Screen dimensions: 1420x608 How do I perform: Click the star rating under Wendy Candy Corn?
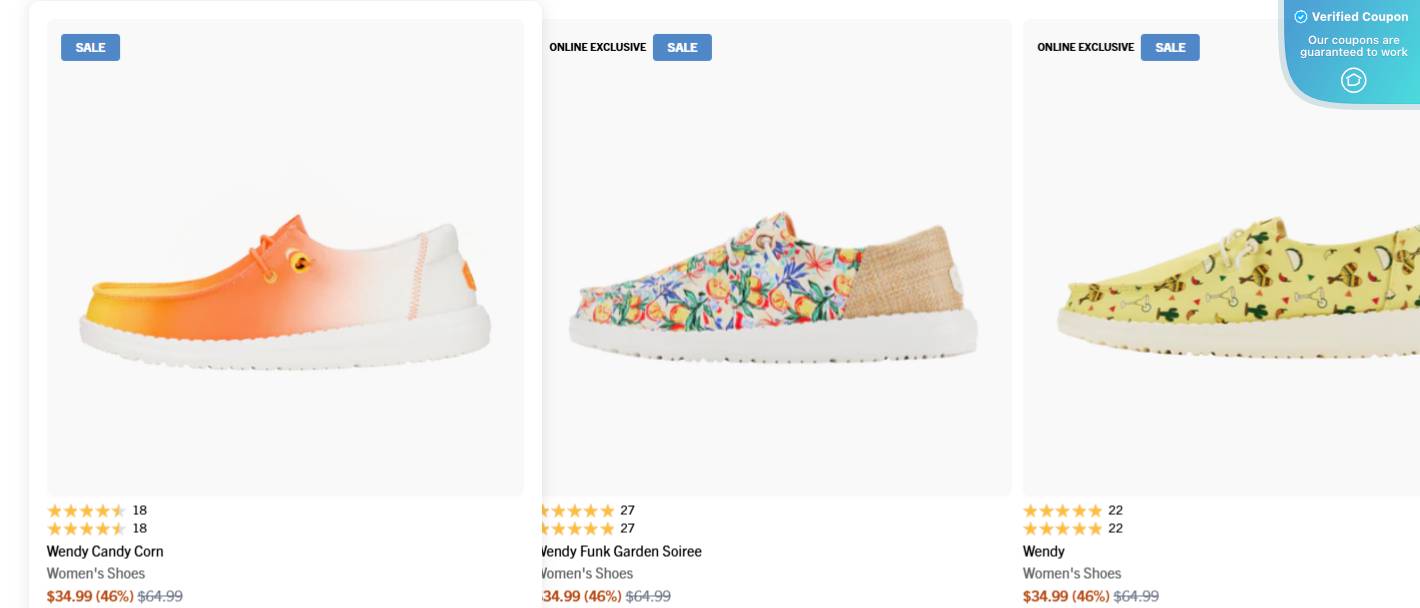(88, 511)
